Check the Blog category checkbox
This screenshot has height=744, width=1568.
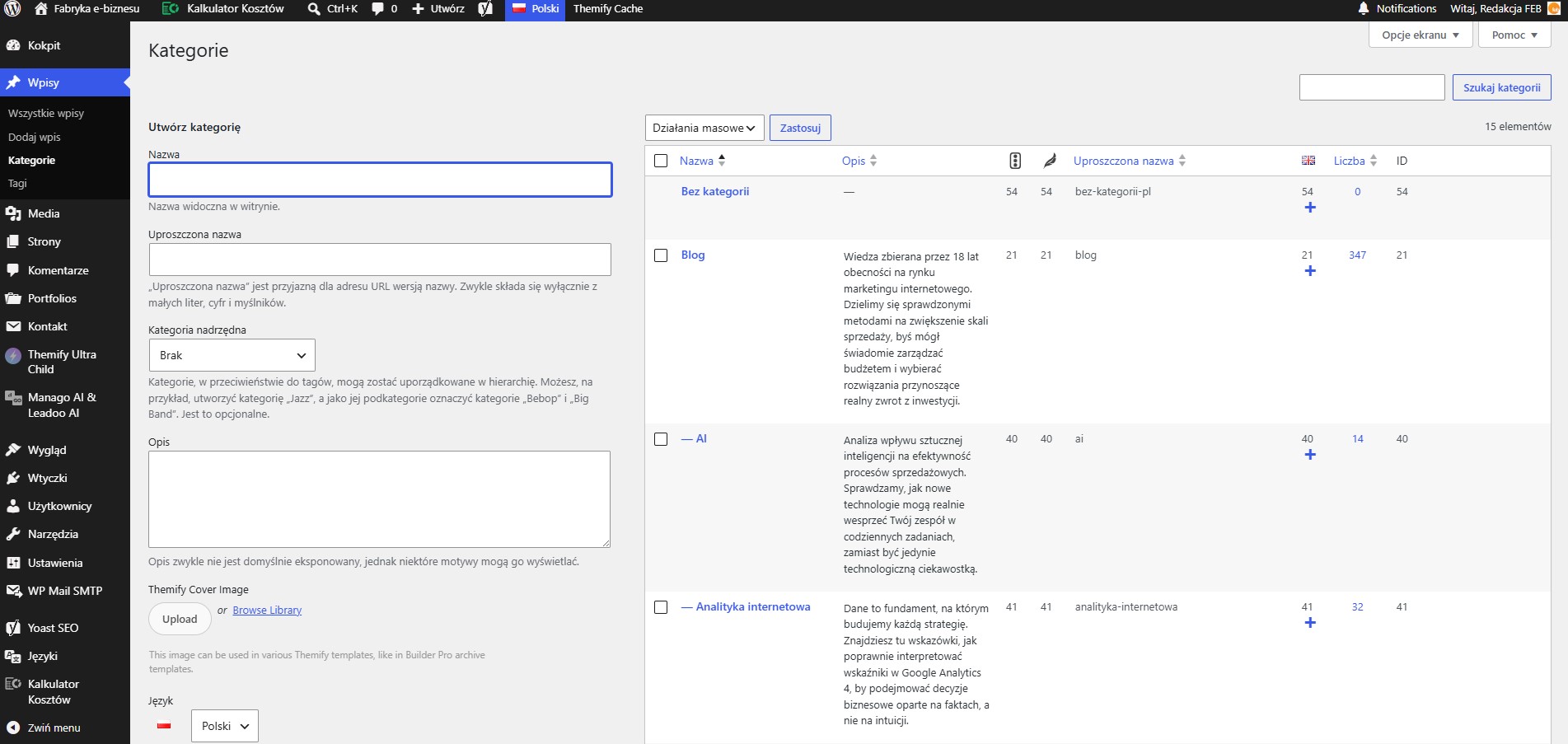pos(661,255)
